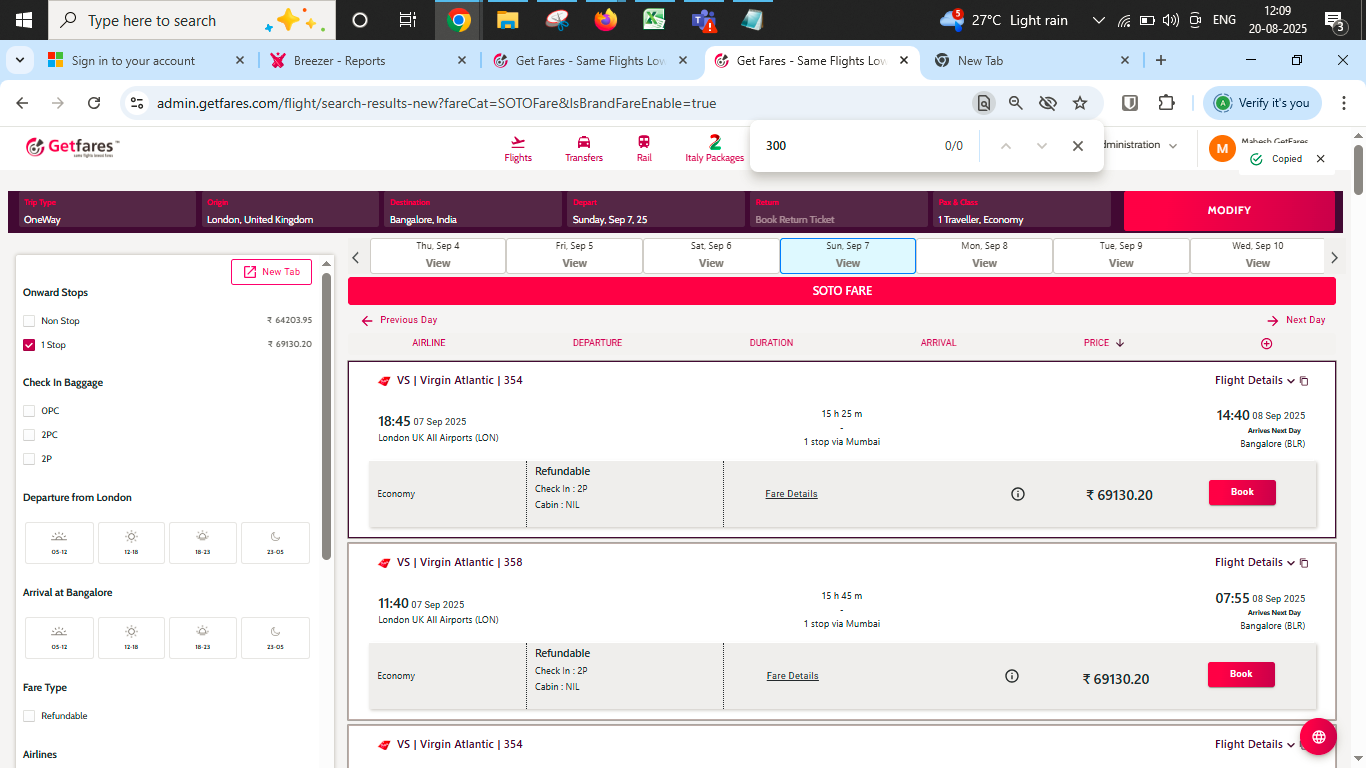
Task: Open the Administration dropdown menu
Action: point(1173,146)
